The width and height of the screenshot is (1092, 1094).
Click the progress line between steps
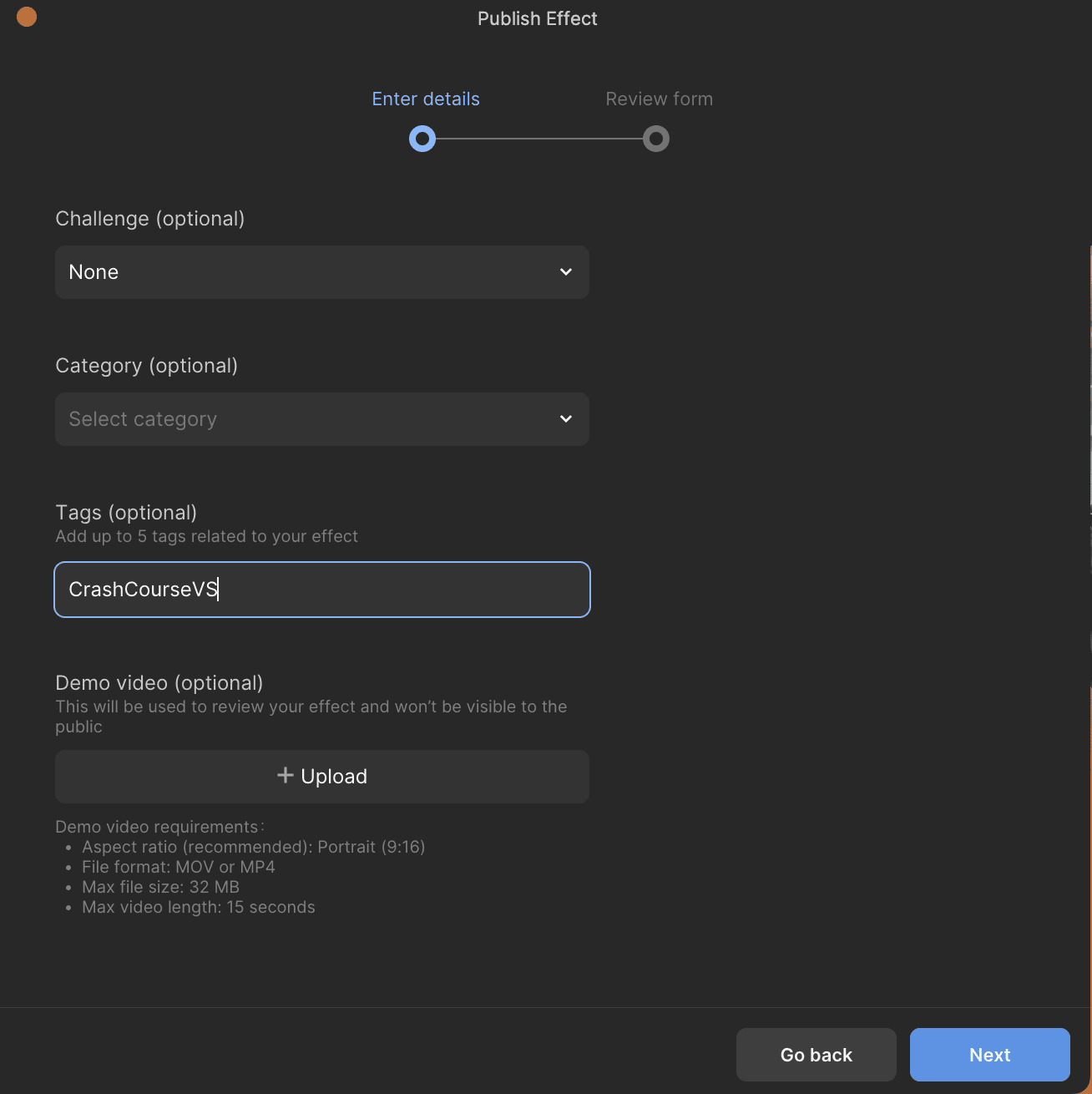[539, 139]
